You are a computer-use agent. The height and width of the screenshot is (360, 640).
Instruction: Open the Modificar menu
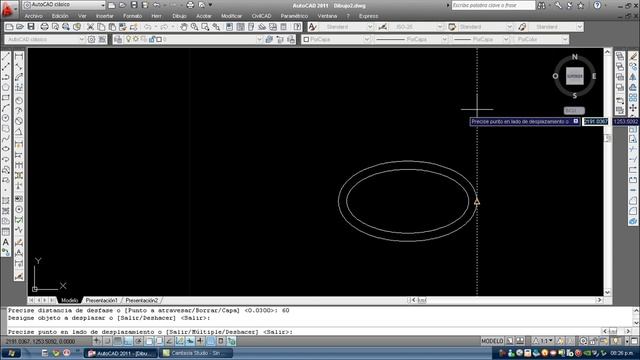[231, 16]
